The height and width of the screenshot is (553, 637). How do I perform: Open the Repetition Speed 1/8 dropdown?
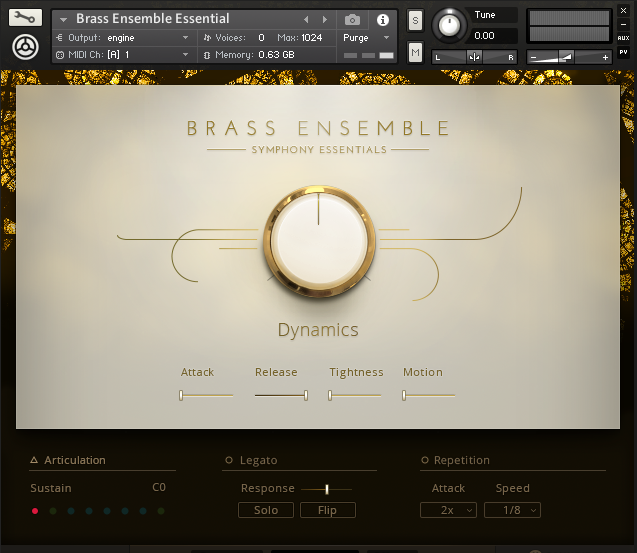point(512,510)
